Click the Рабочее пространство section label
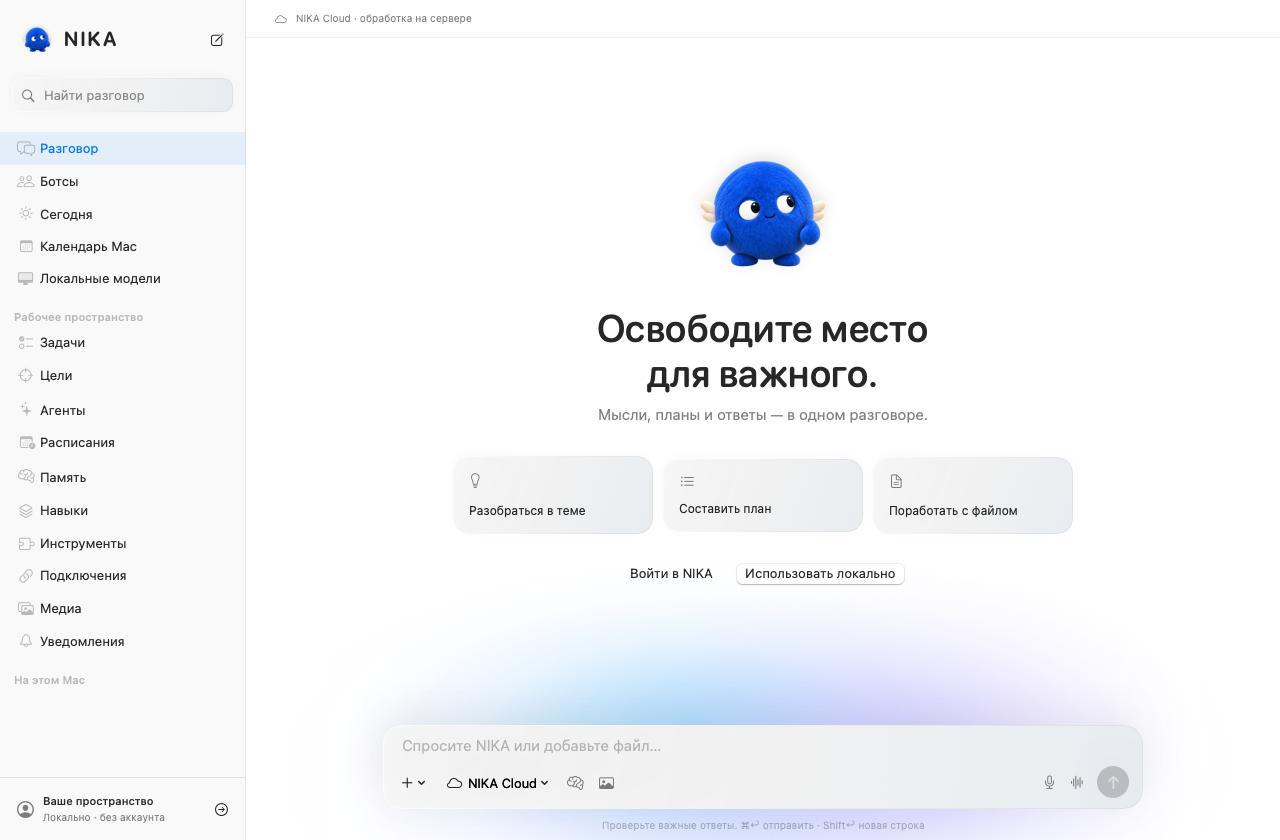This screenshot has height=840, width=1280. click(x=78, y=317)
